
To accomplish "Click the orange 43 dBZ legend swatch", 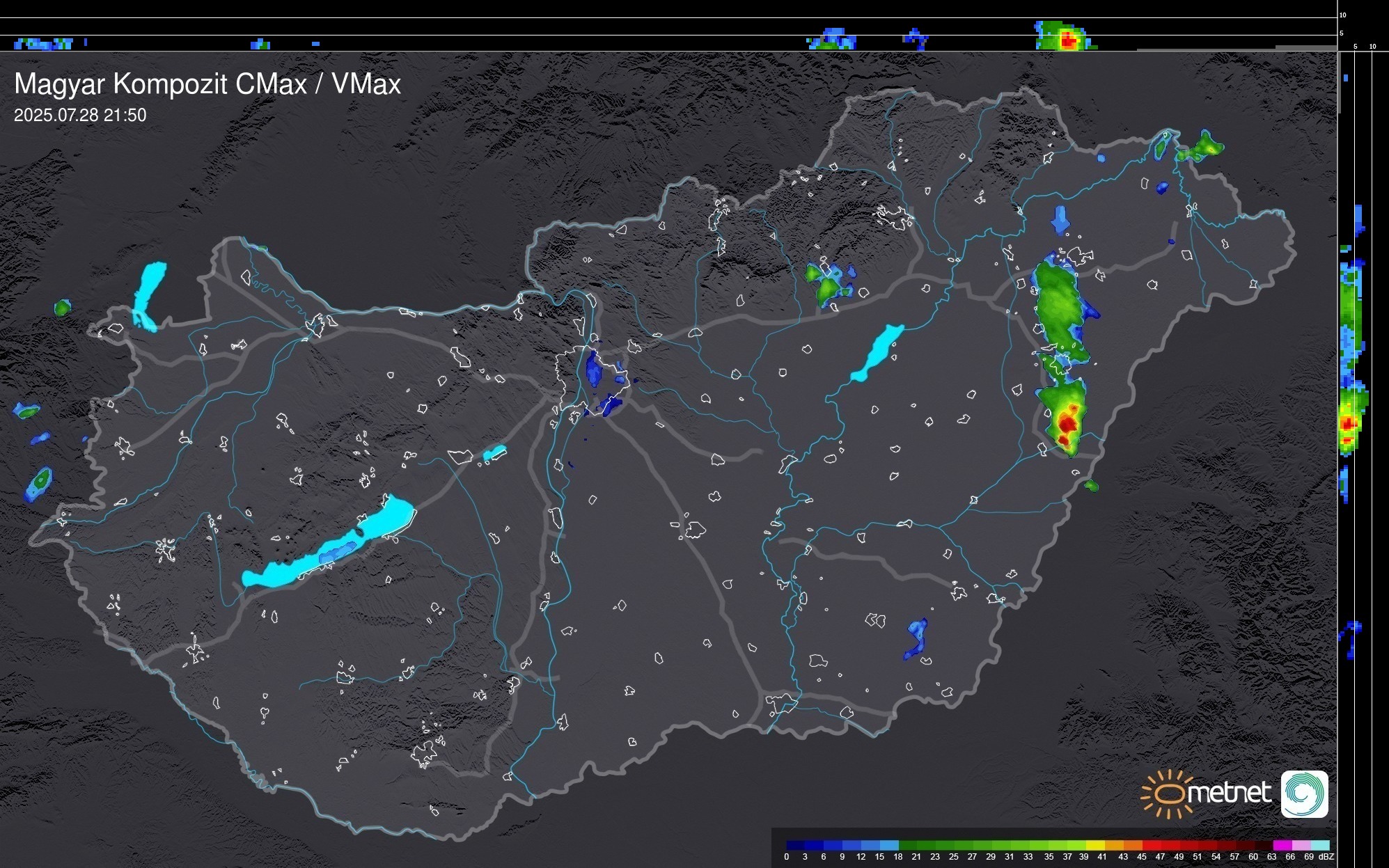I will [x=1132, y=845].
